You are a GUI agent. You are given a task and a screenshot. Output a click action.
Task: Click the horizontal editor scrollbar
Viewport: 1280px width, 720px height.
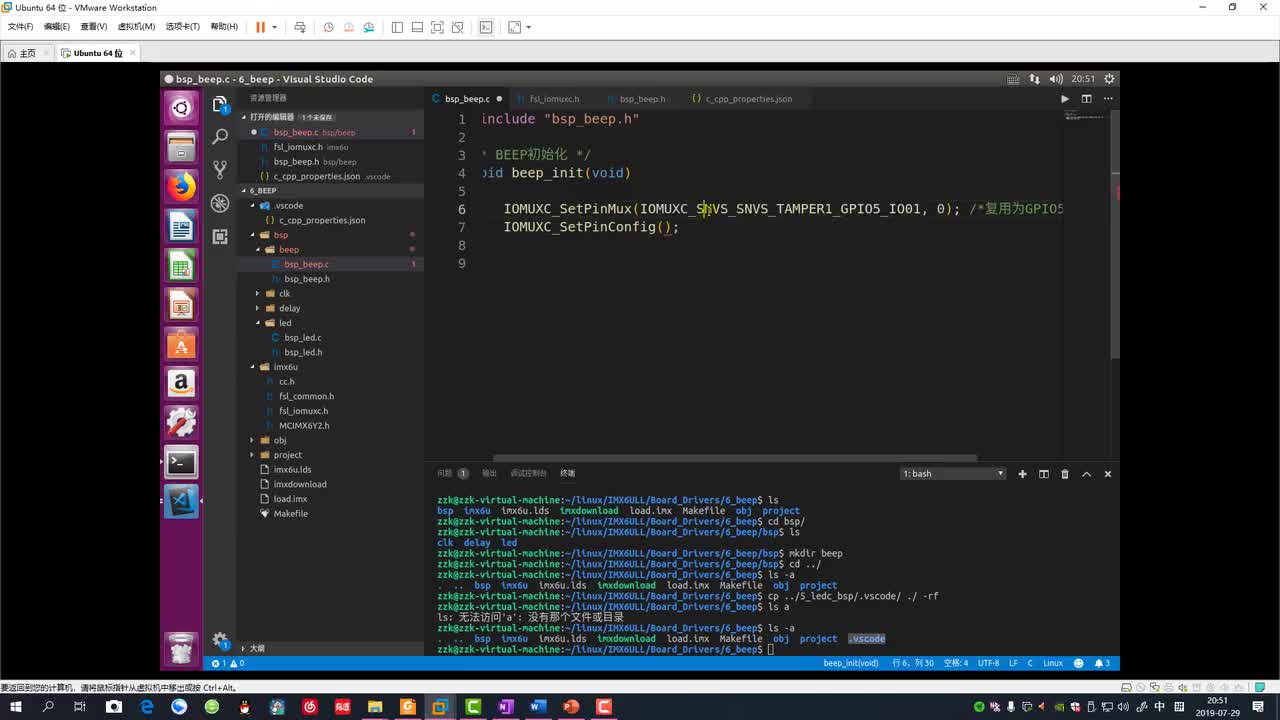point(735,458)
